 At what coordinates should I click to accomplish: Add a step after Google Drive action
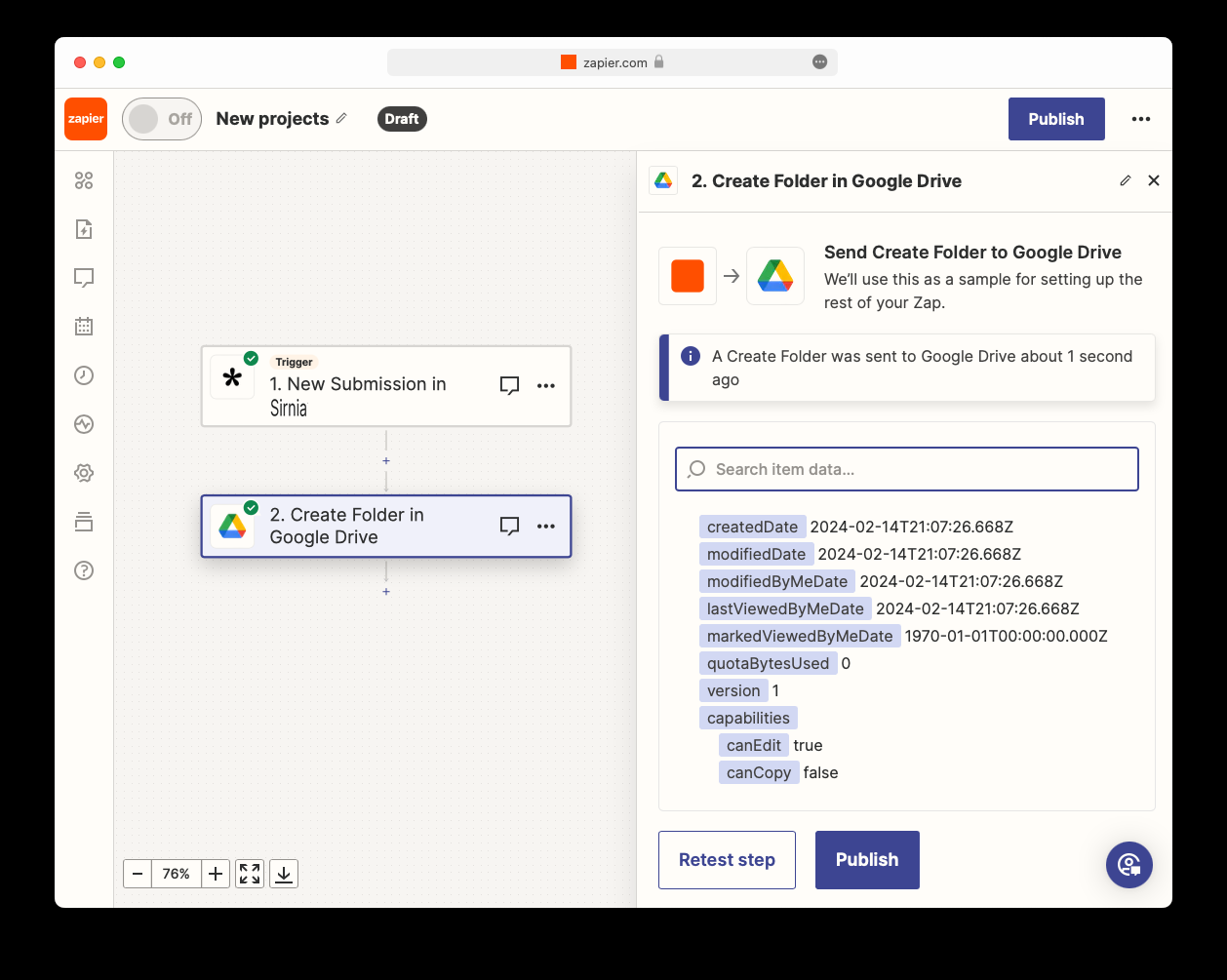tap(386, 591)
